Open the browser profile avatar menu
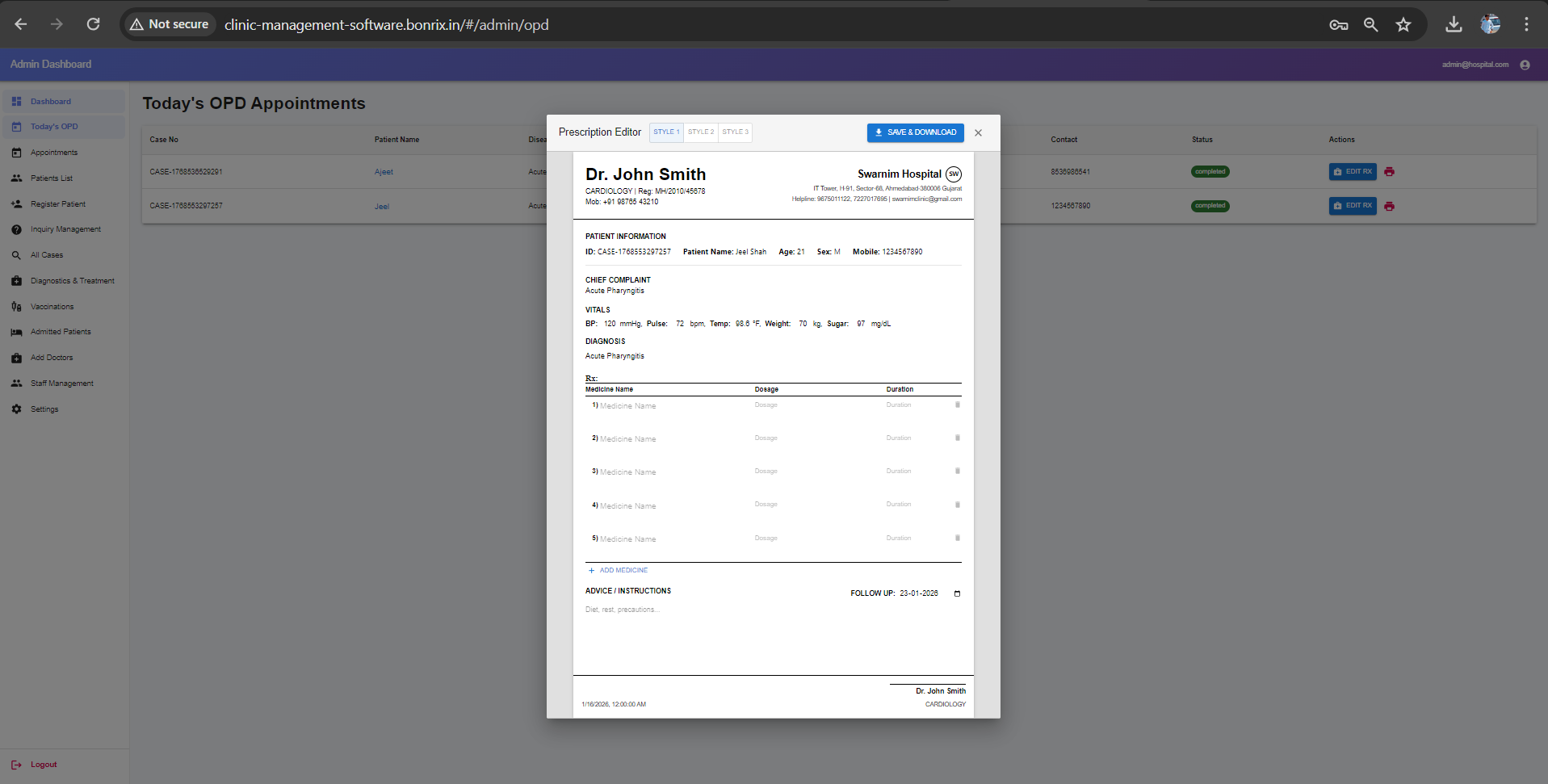This screenshot has height=784, width=1548. tap(1490, 24)
